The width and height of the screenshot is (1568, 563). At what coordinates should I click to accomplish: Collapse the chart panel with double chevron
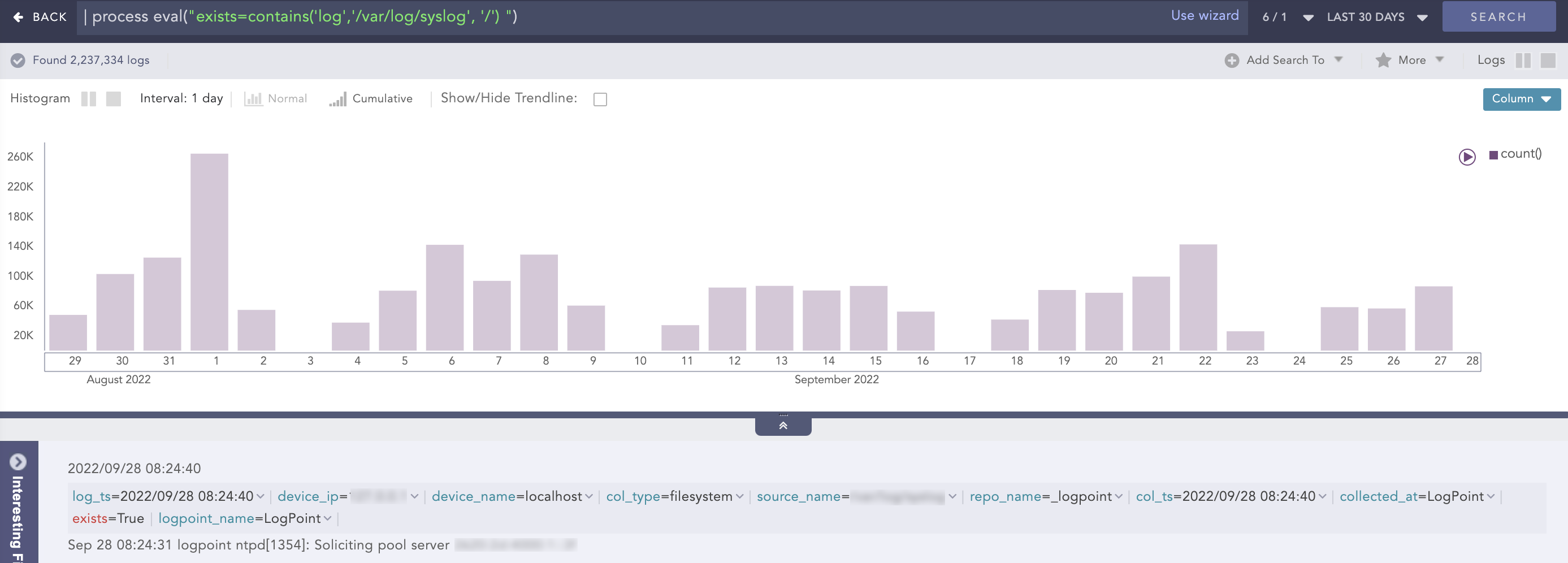[x=783, y=426]
